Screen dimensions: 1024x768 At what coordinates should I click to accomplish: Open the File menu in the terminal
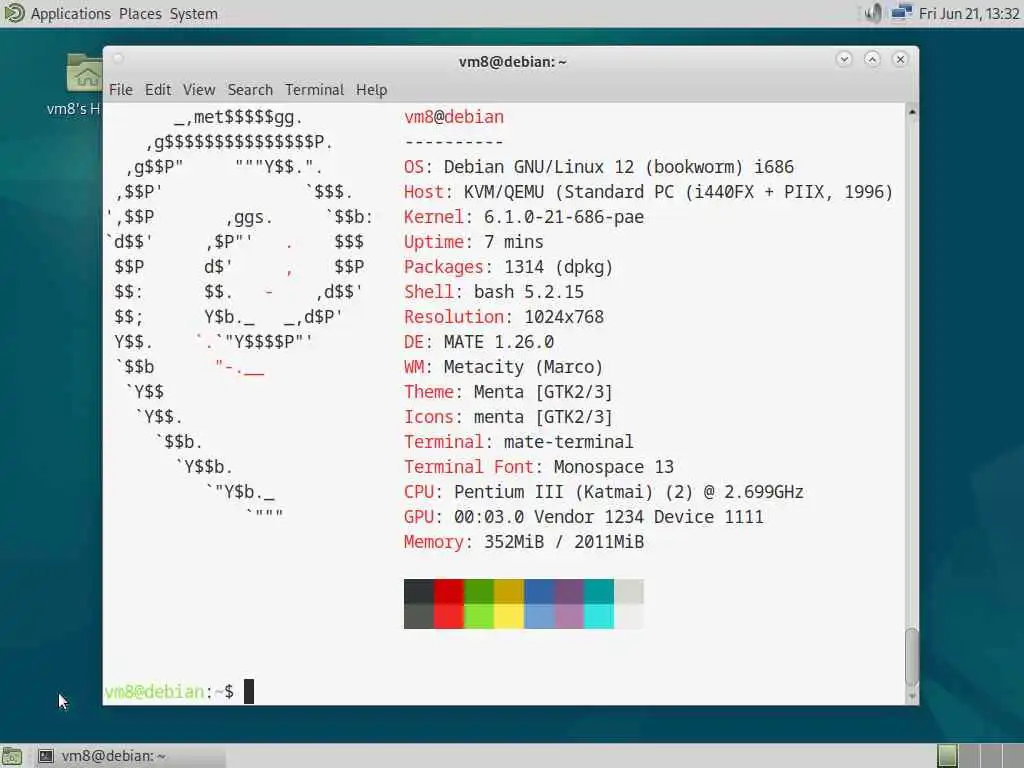coord(121,89)
